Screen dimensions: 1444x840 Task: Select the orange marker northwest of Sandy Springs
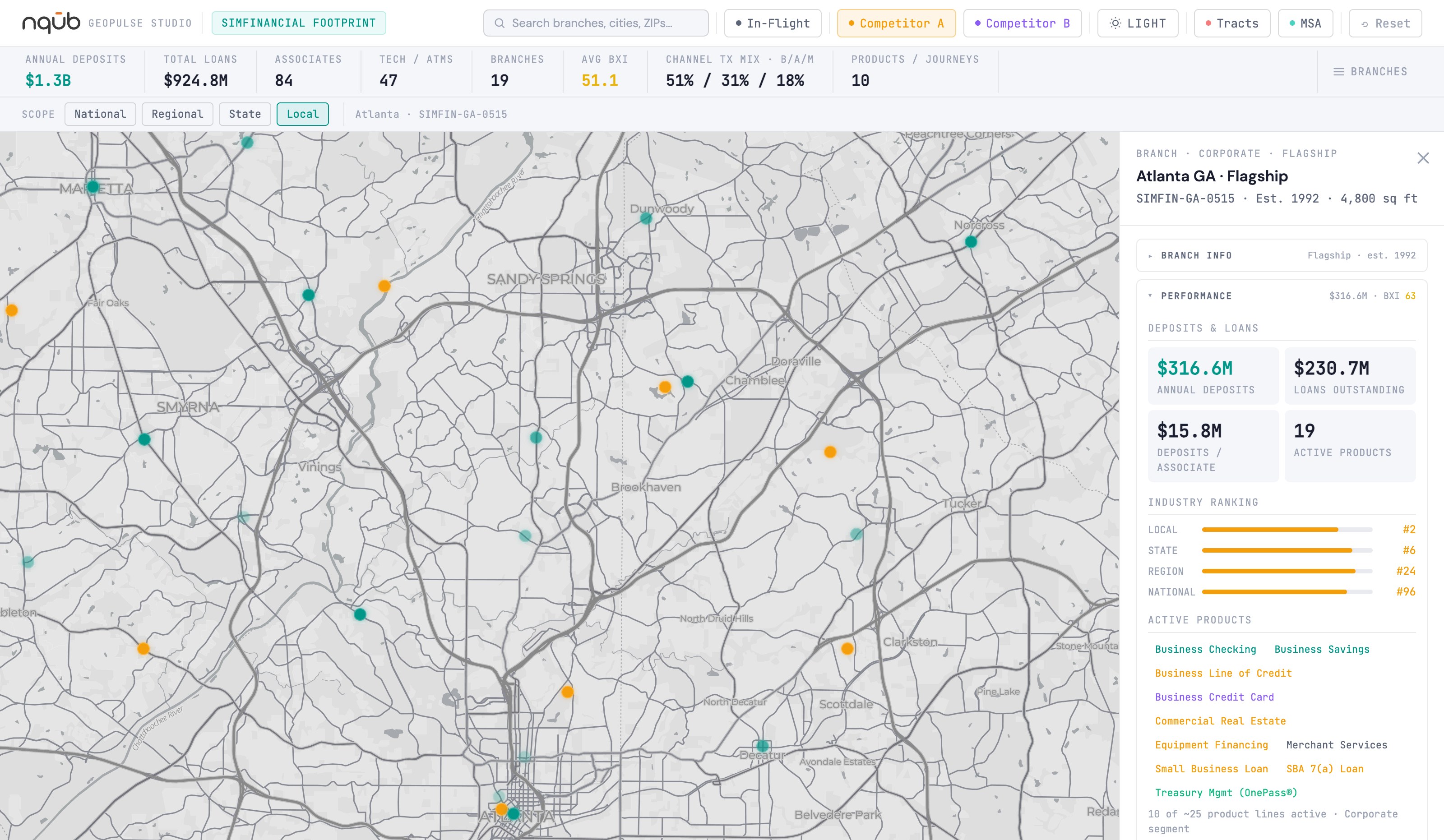[384, 286]
